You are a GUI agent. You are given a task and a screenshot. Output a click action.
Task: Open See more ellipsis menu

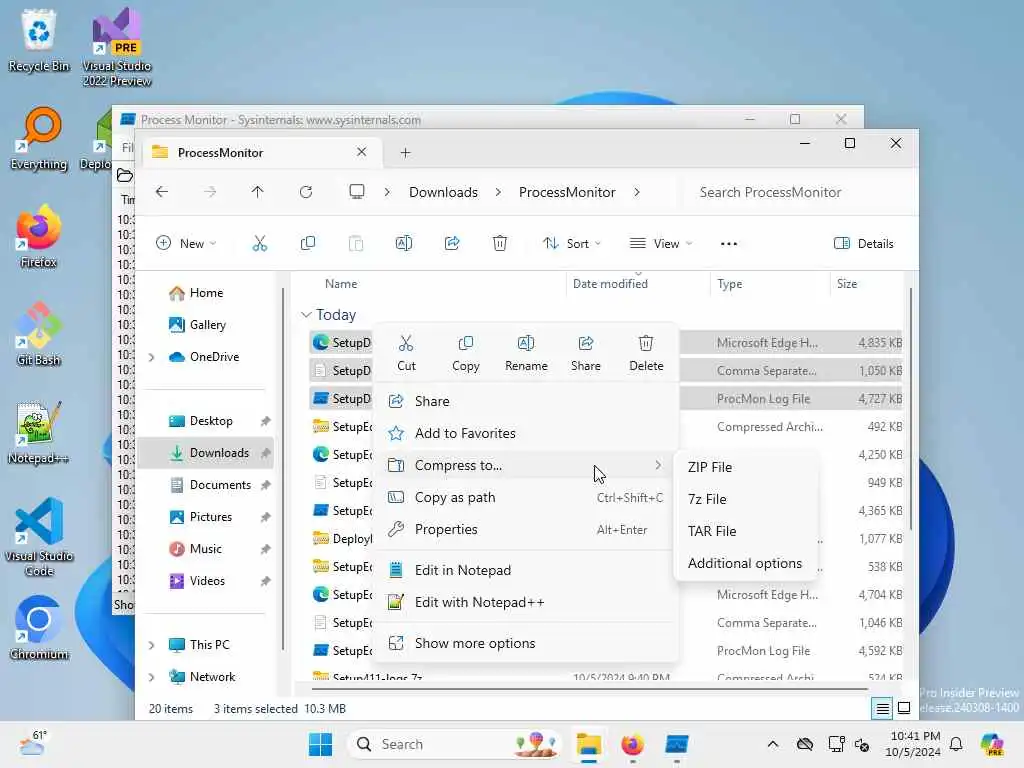click(x=729, y=244)
